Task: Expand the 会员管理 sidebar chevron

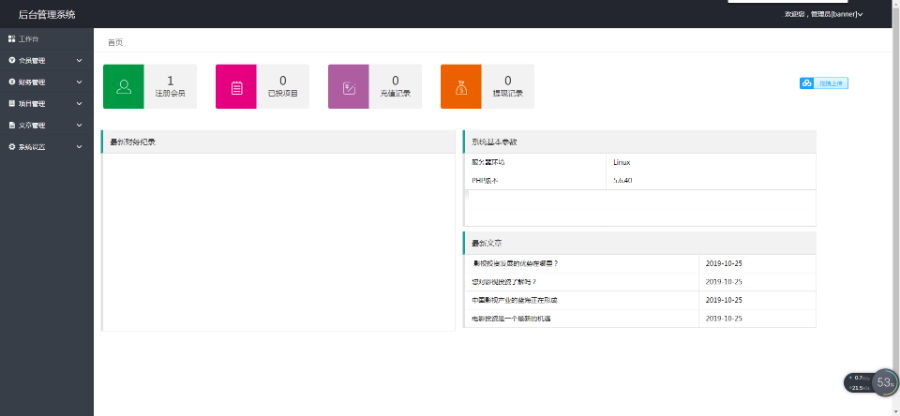Action: click(79, 61)
